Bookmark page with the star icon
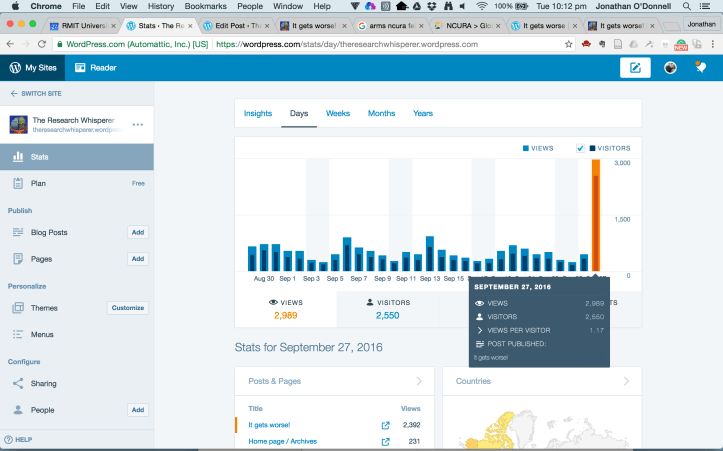The height and width of the screenshot is (451, 723). coord(568,44)
